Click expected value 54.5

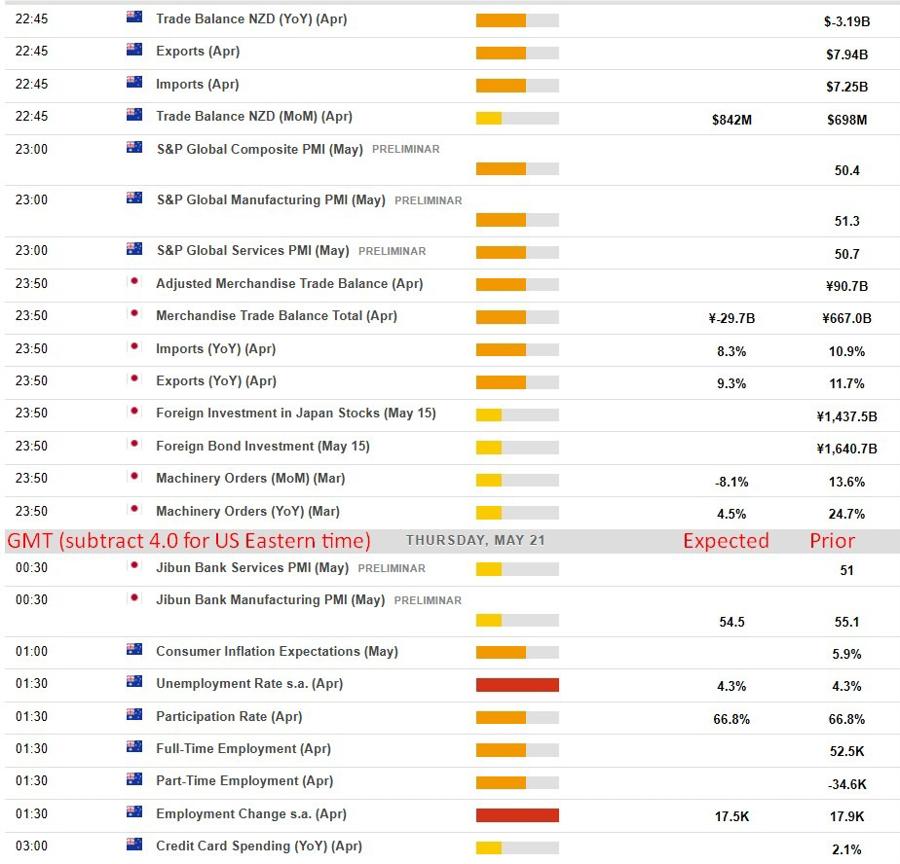tap(731, 622)
